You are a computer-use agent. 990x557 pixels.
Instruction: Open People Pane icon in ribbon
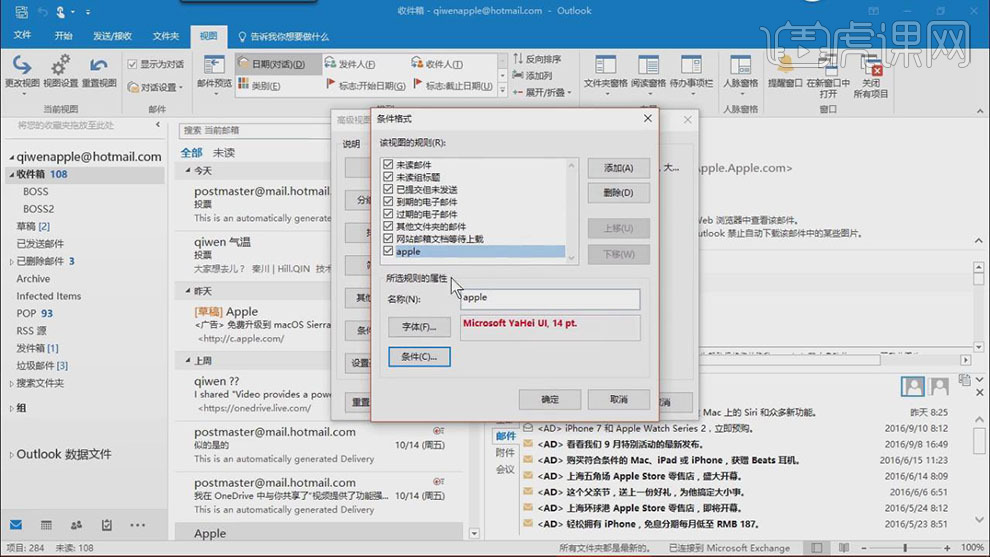740,65
